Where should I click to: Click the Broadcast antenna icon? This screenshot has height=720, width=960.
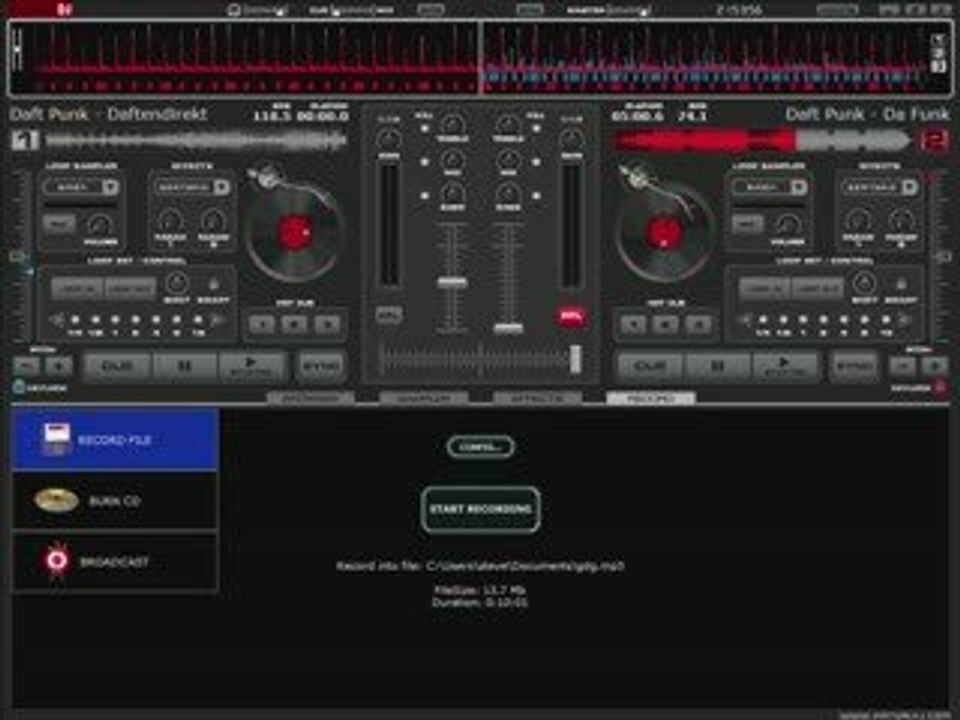click(x=57, y=560)
